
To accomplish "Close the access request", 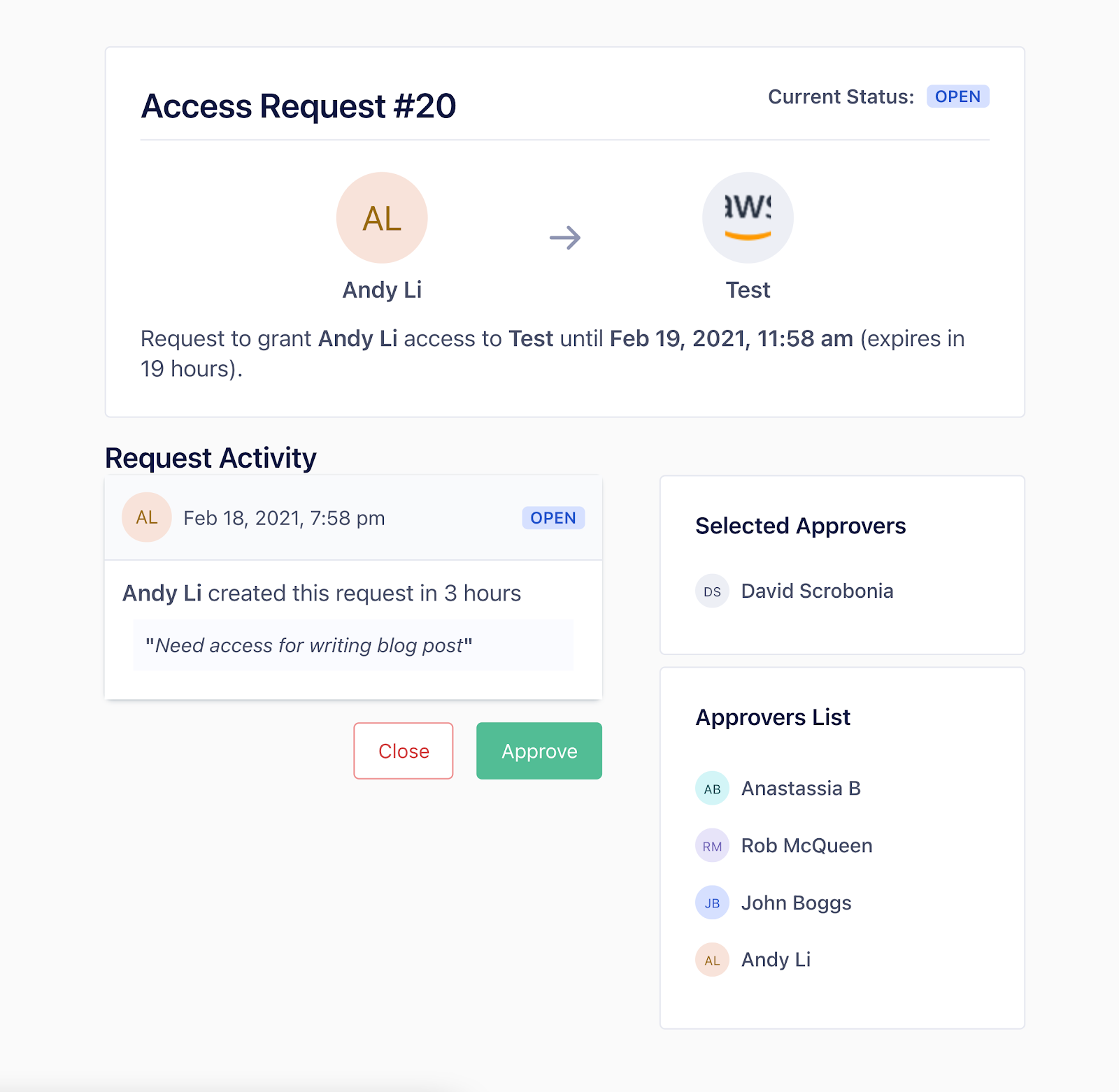I will click(x=403, y=751).
